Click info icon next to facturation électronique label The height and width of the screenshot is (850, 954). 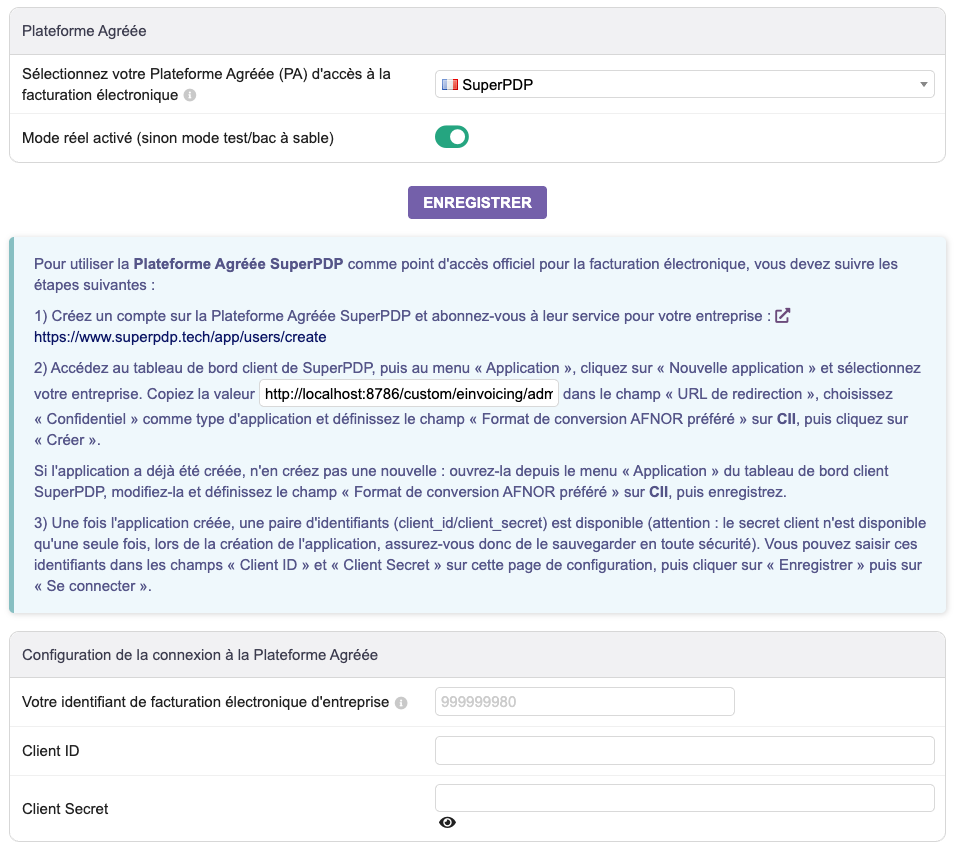coord(190,96)
